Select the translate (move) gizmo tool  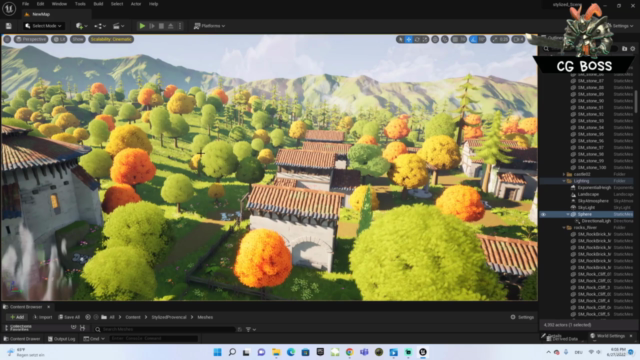(x=409, y=39)
